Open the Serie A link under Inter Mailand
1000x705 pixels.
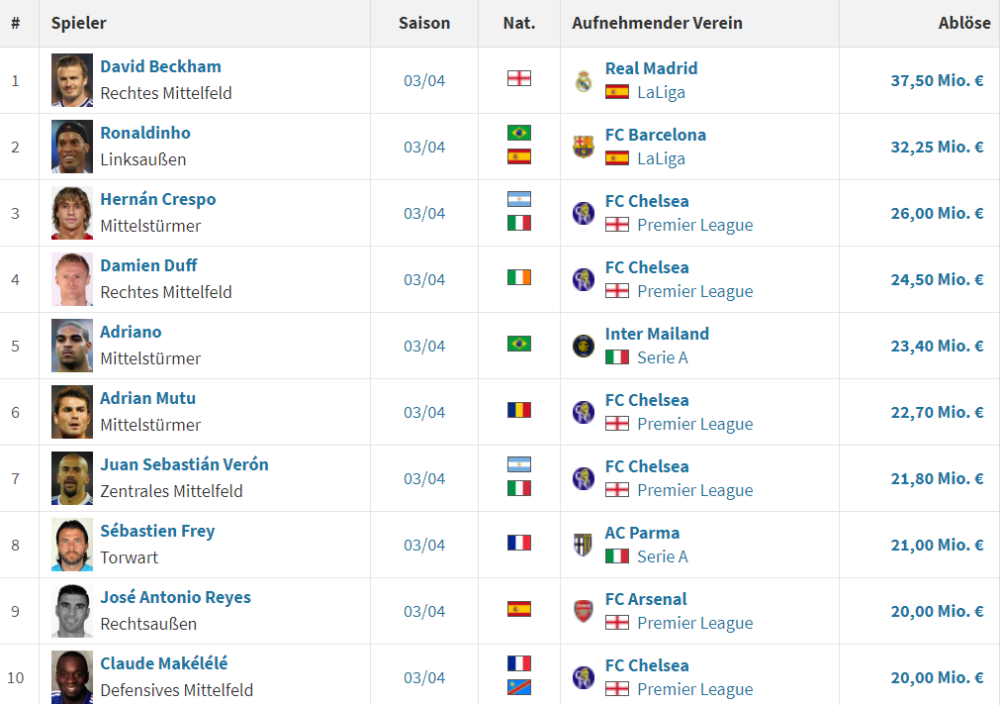click(662, 357)
